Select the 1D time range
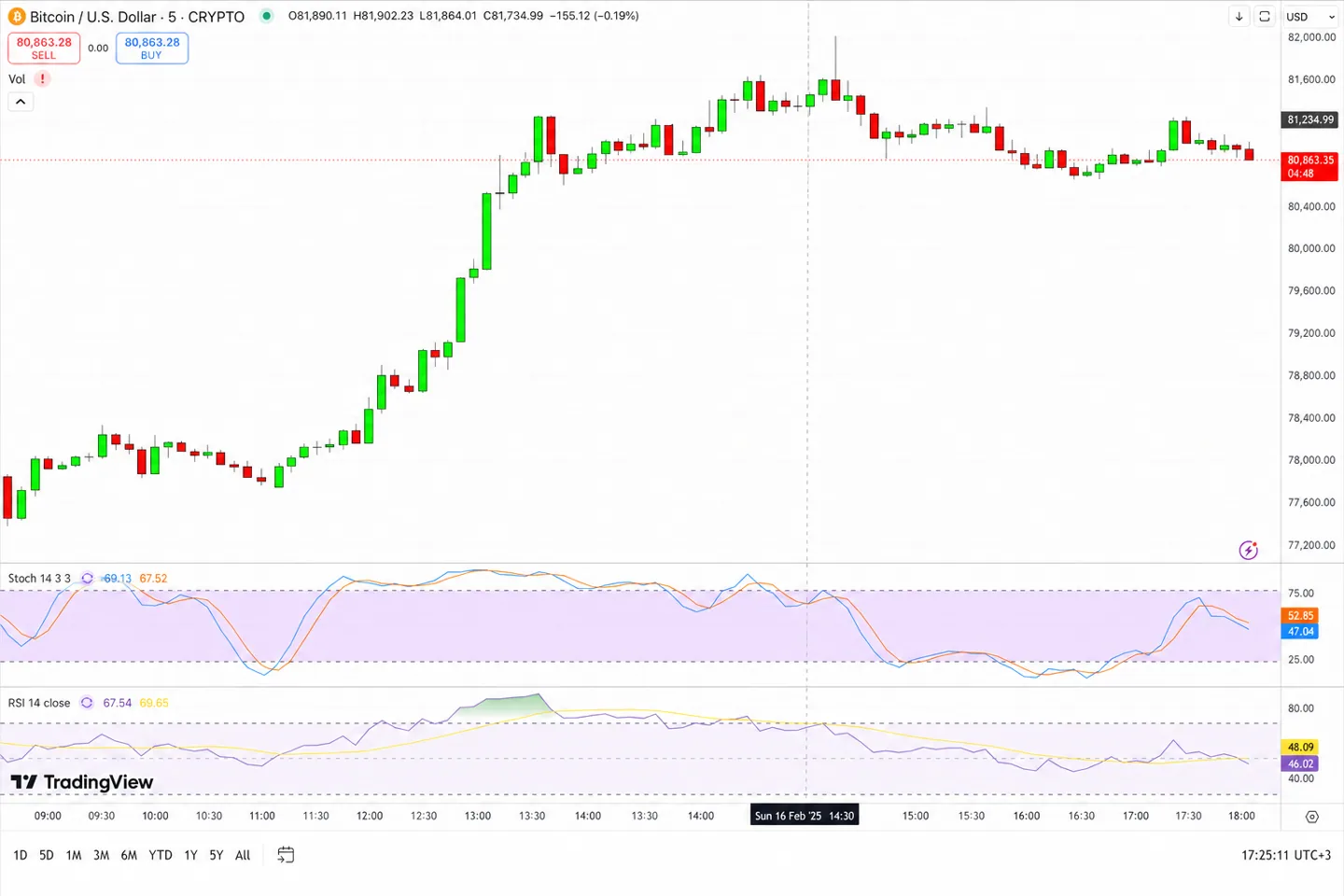The height and width of the screenshot is (896, 1344). pos(21,855)
